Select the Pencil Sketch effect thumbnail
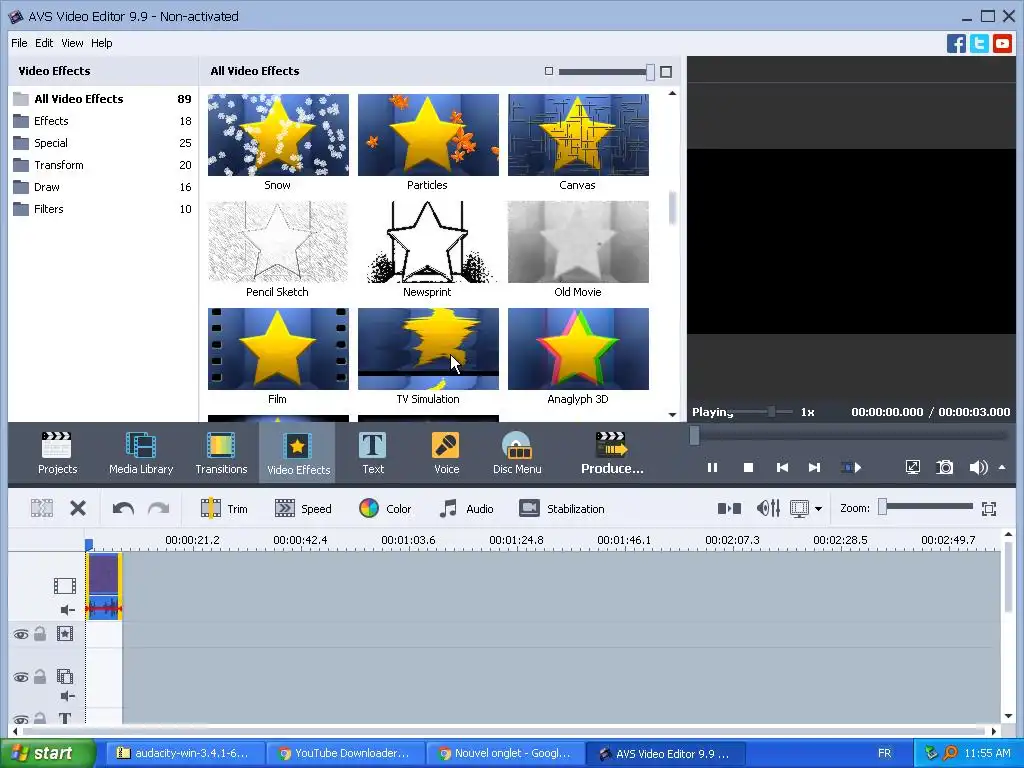The height and width of the screenshot is (768, 1024). [278, 242]
